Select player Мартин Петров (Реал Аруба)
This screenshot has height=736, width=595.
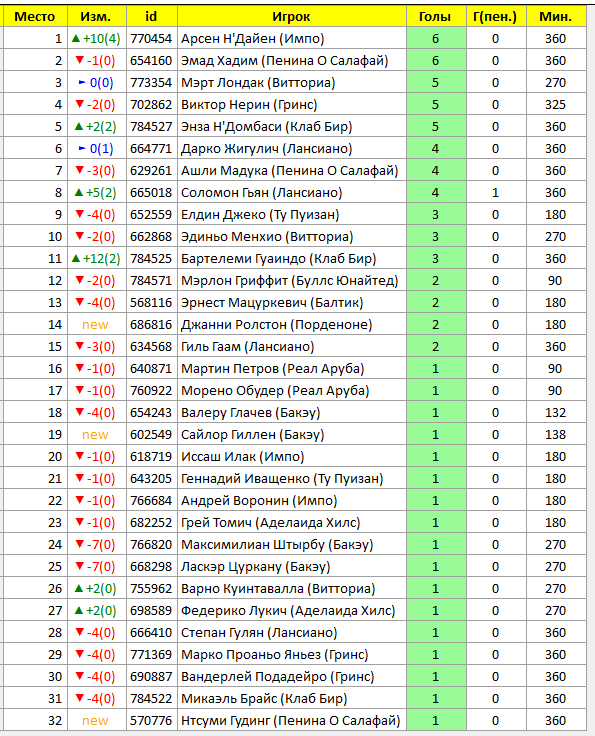(x=273, y=369)
